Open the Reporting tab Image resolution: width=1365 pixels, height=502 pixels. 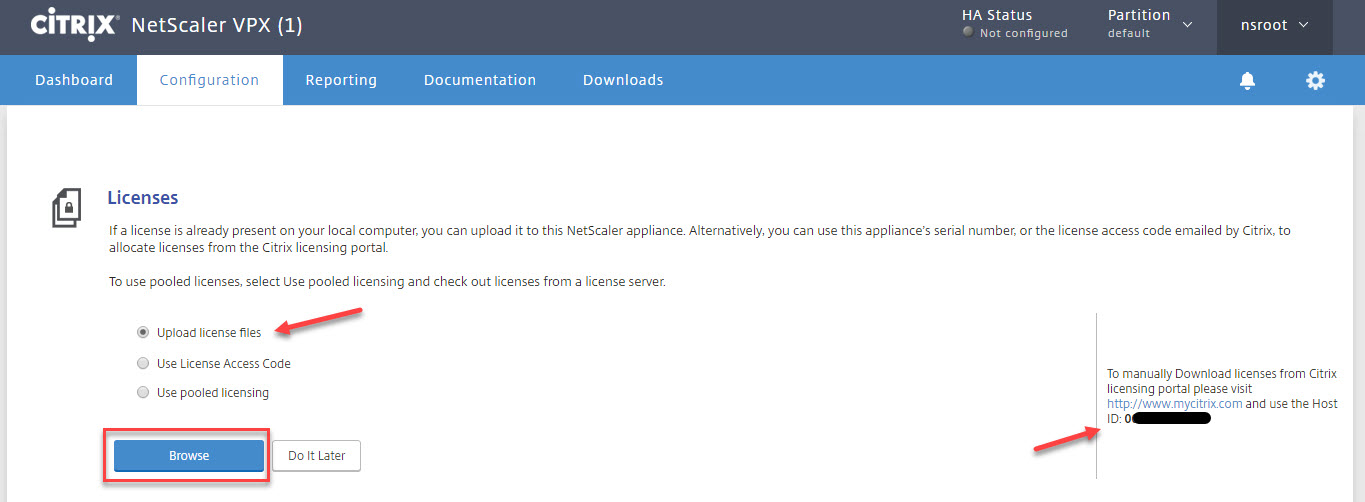[x=341, y=80]
